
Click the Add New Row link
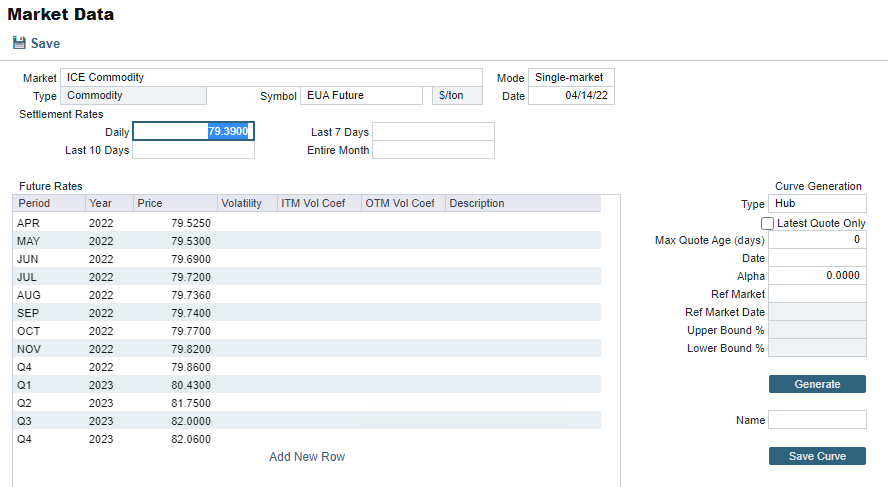click(307, 457)
